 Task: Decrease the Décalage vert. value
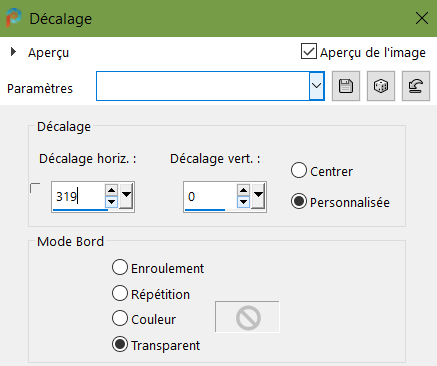tap(243, 202)
